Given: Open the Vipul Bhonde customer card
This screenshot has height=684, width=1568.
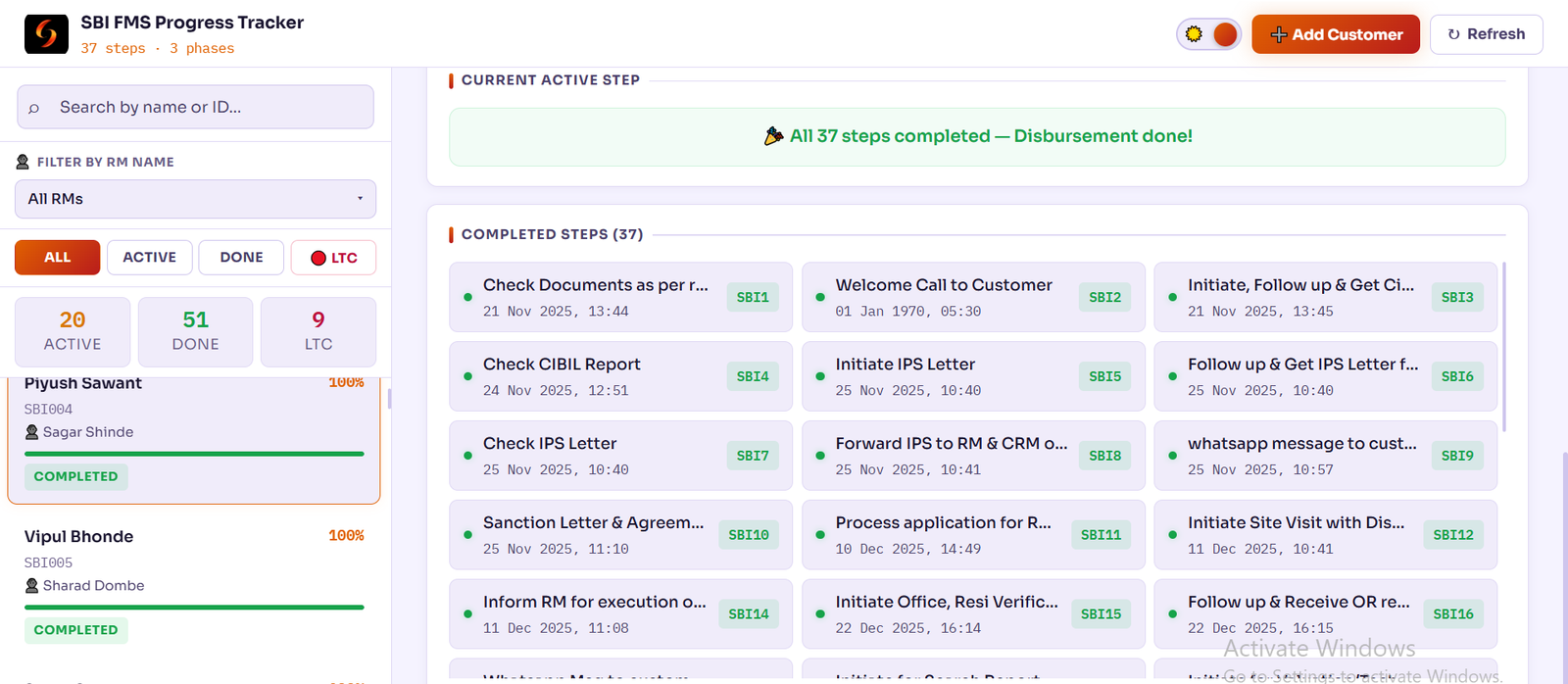Looking at the screenshot, I should click(194, 587).
